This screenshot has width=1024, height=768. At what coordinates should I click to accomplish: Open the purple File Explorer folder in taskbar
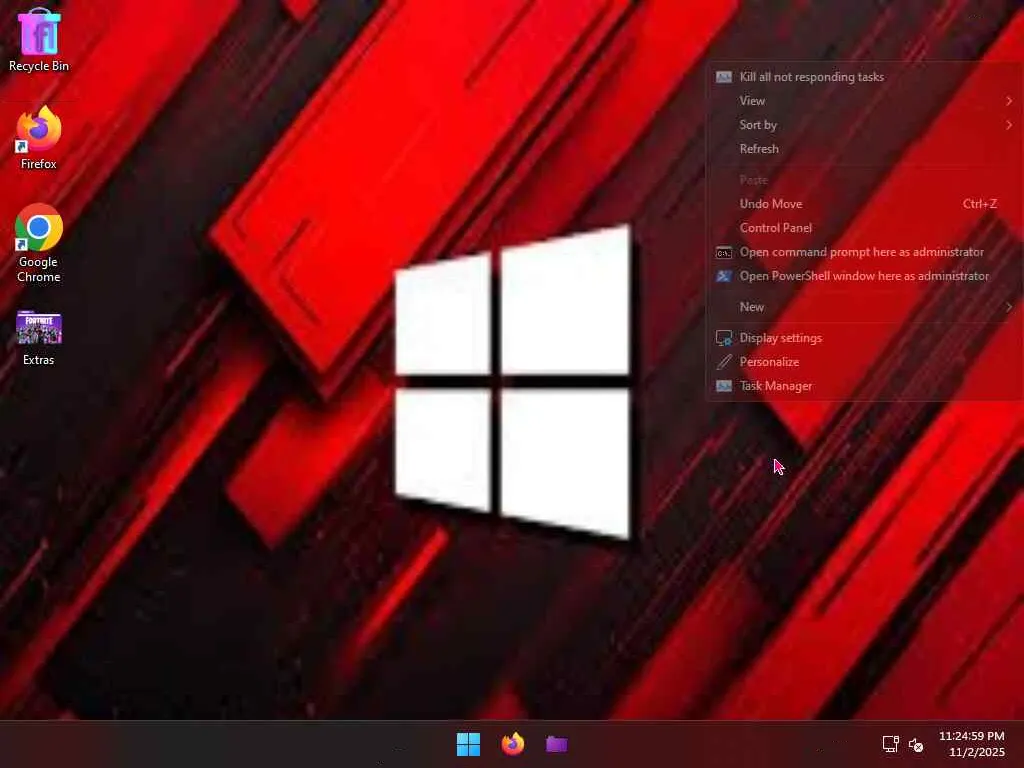tap(556, 744)
